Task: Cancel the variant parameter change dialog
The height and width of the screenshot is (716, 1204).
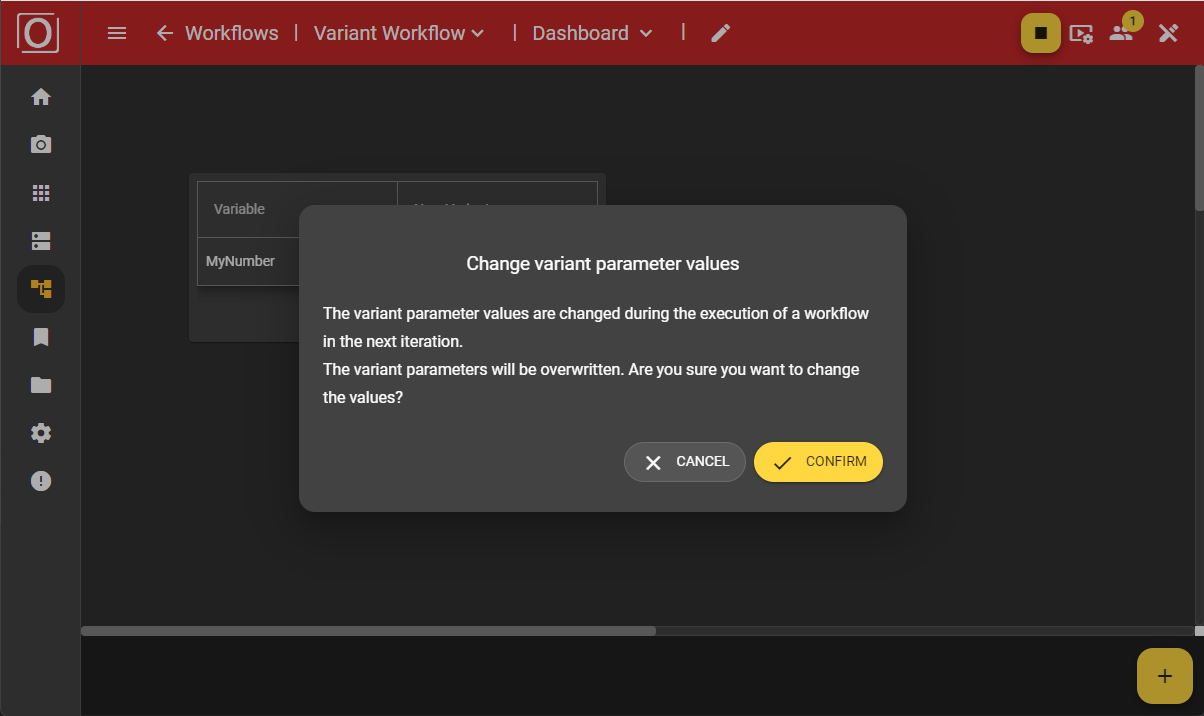Action: click(x=684, y=462)
